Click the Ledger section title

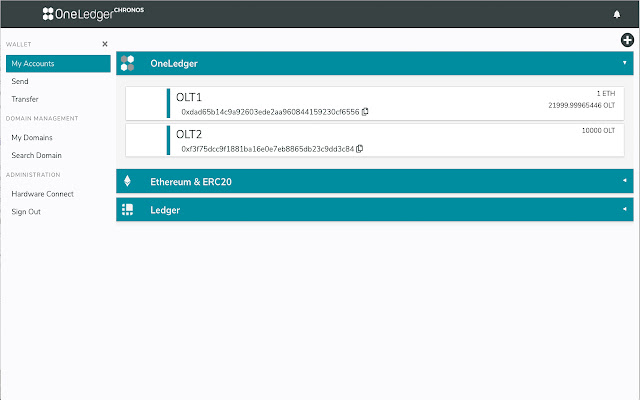pos(165,210)
